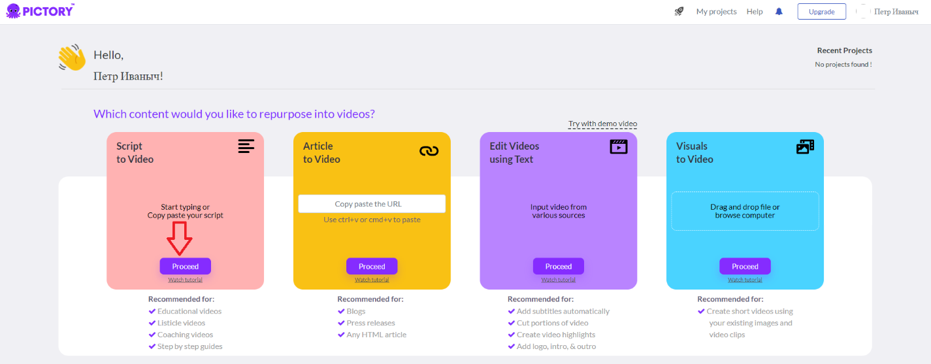Watch tutorial for Visuals to Video

tap(745, 280)
